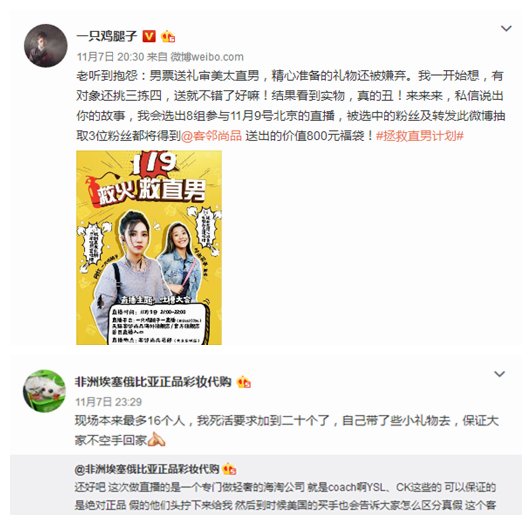
Task: Open avatar of 一只鸡腿子
Action: (x=45, y=45)
